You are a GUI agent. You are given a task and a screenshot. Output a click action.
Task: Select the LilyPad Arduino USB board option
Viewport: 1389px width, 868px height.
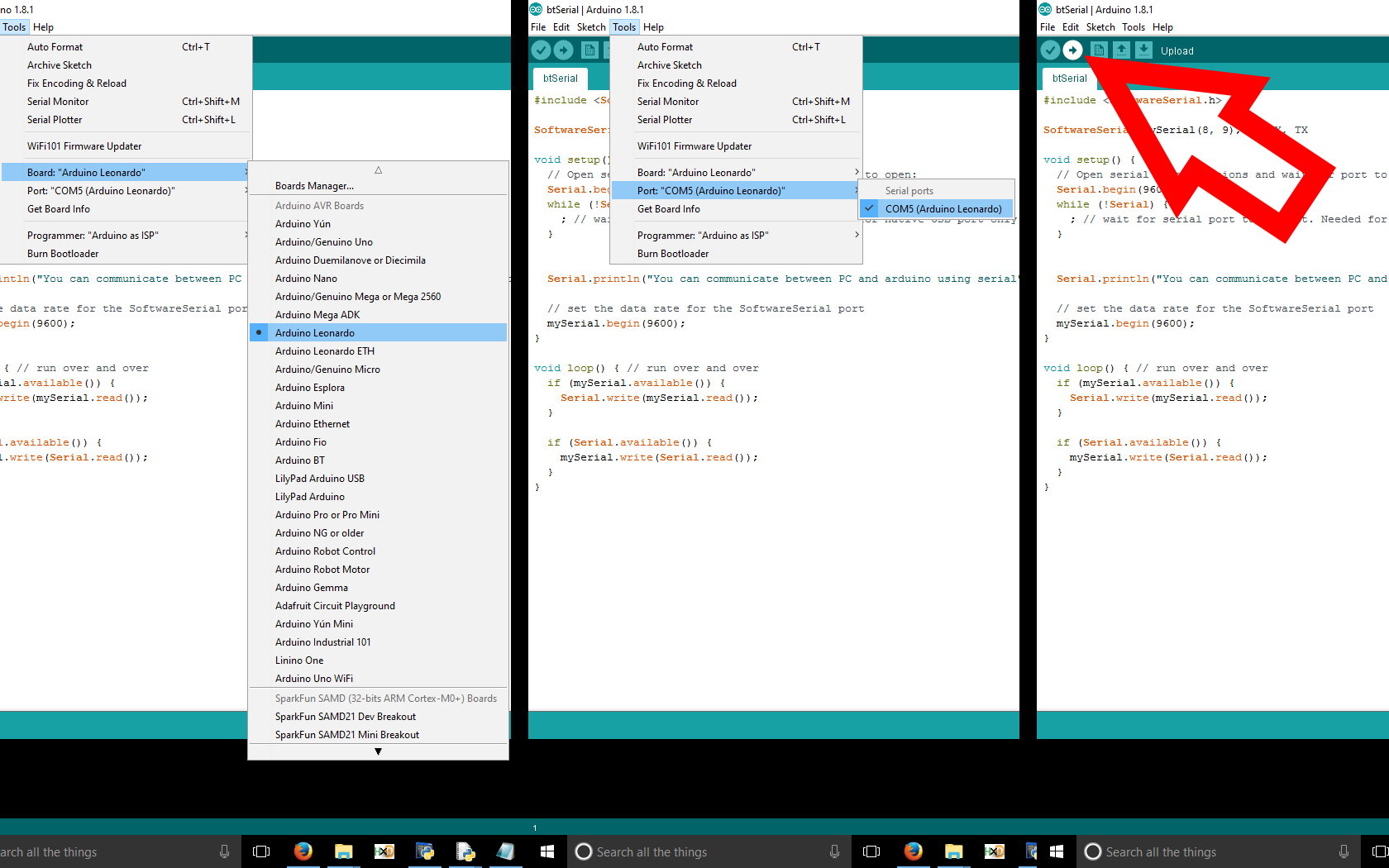(378, 478)
